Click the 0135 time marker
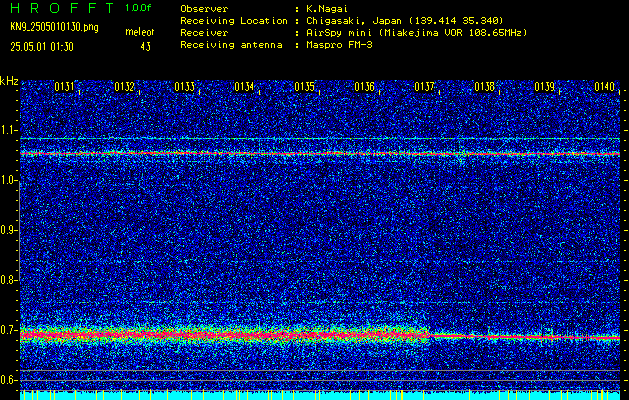 click(x=304, y=87)
